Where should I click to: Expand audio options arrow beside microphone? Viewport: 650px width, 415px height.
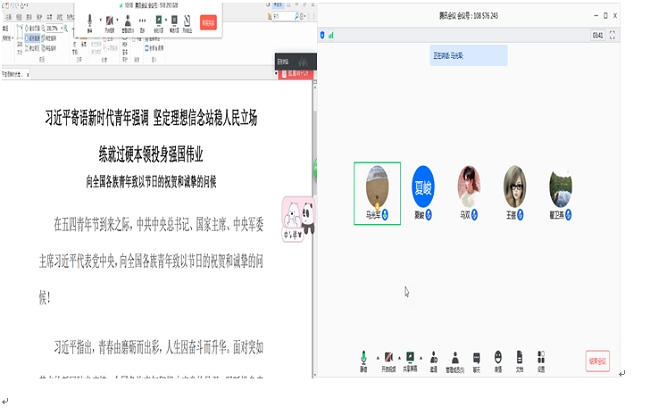click(x=376, y=357)
